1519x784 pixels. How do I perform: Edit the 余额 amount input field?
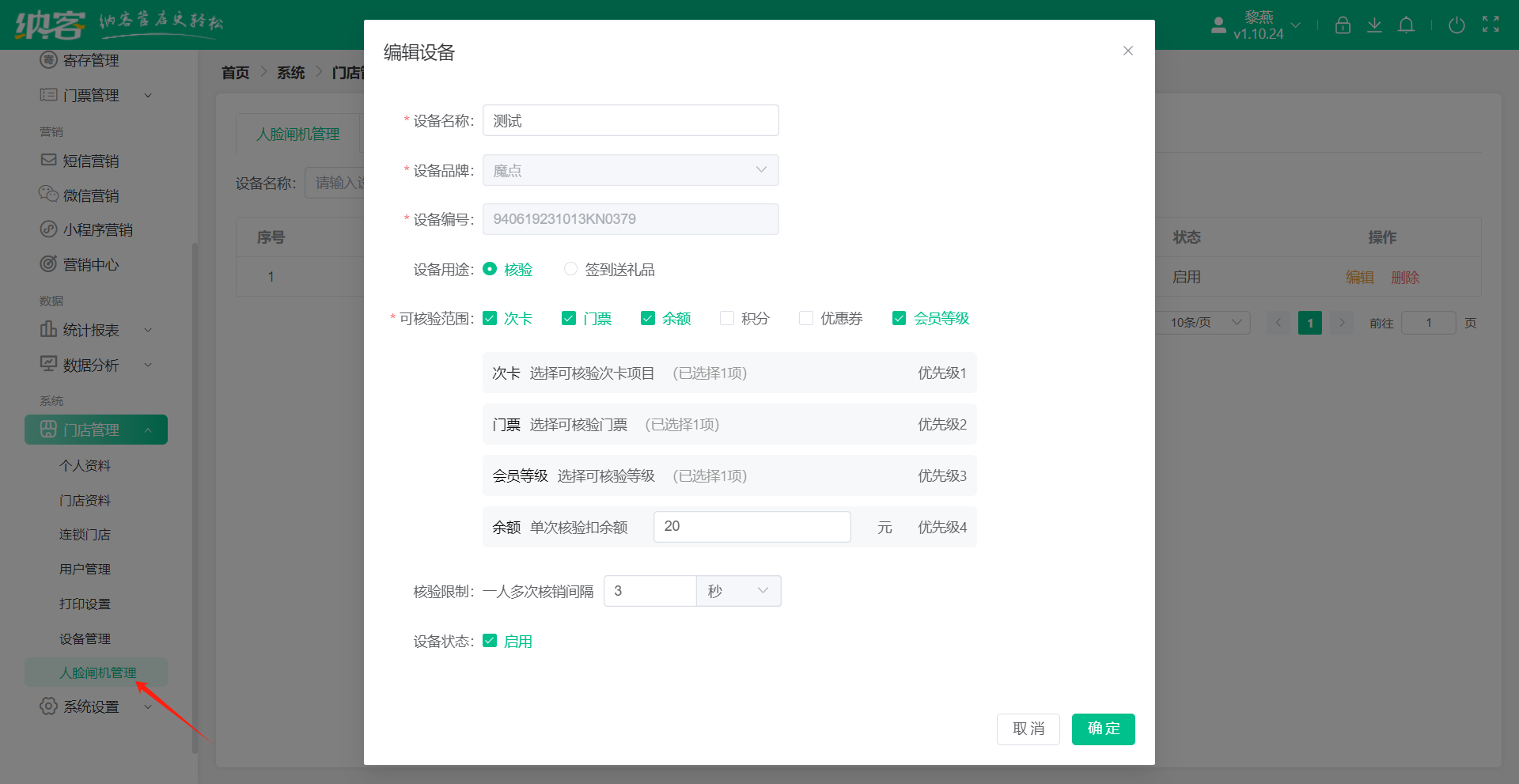[751, 526]
